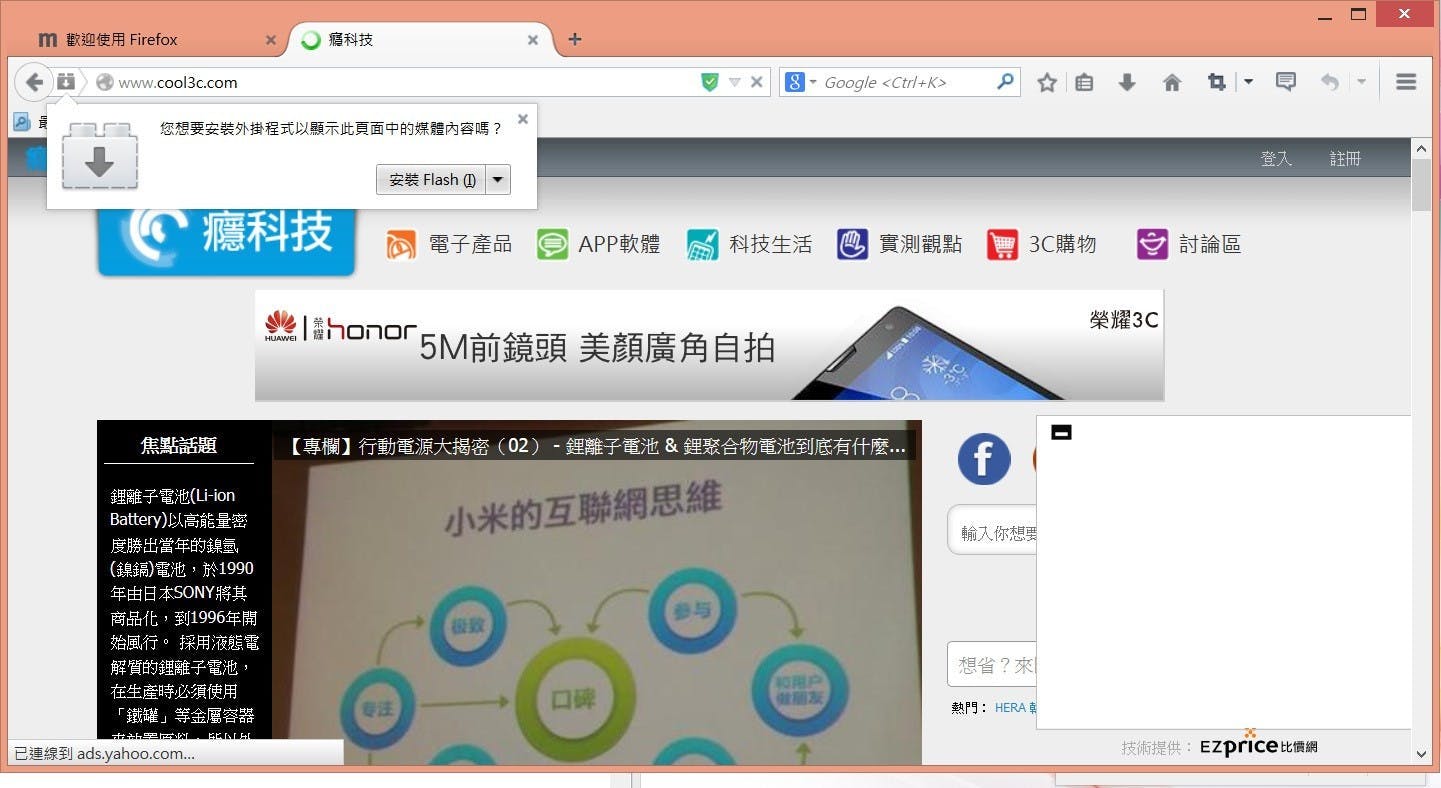Open the Google search engine selector
Screen dimensions: 1441x788
[x=801, y=82]
